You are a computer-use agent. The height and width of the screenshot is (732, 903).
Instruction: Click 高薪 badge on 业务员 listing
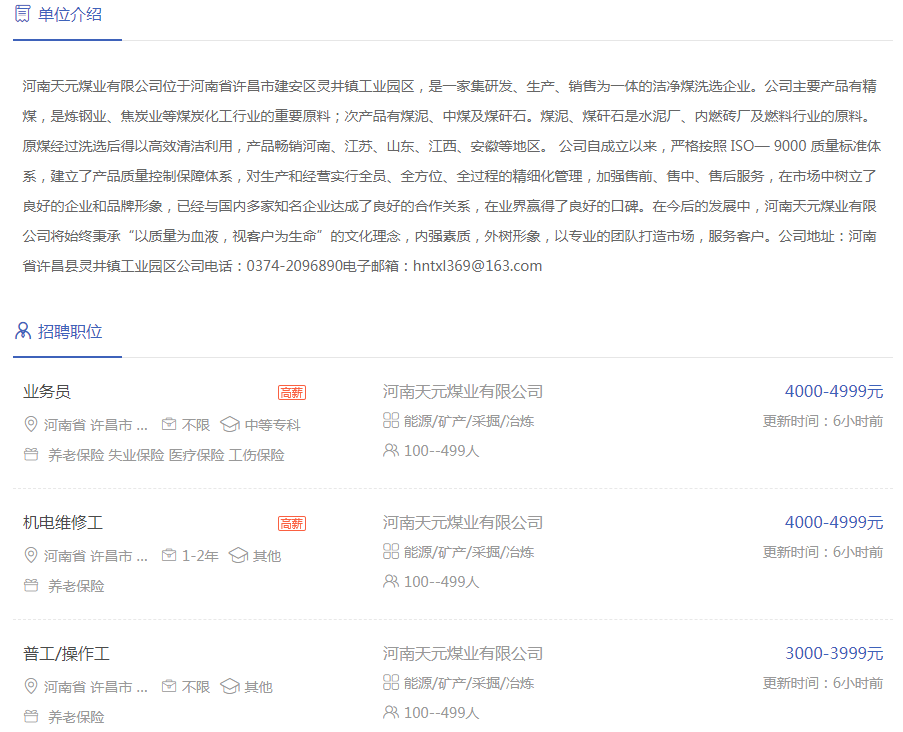point(292,393)
